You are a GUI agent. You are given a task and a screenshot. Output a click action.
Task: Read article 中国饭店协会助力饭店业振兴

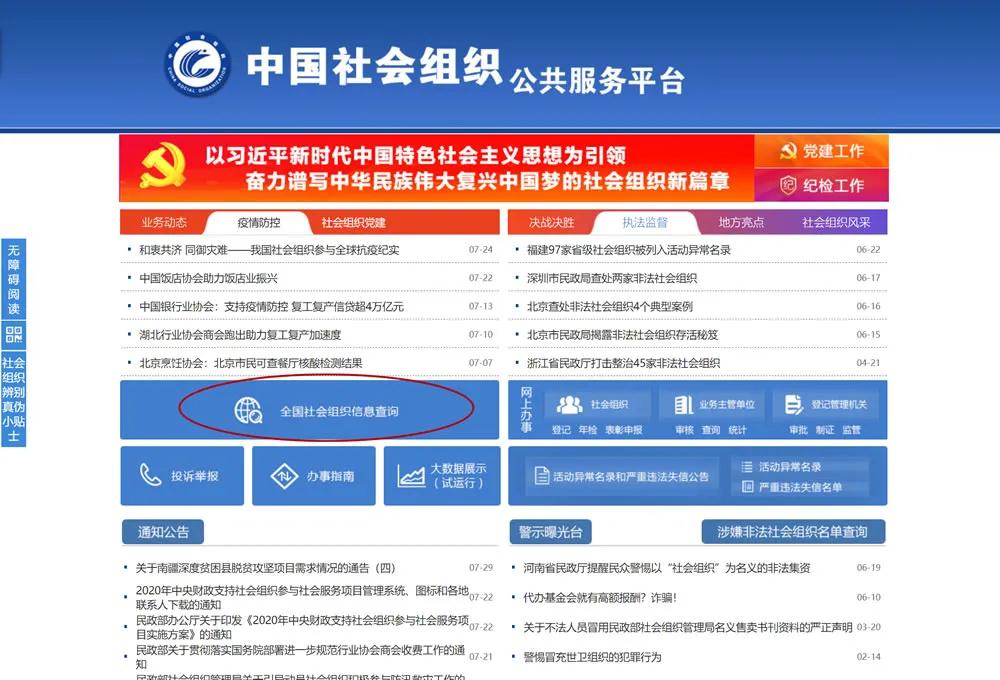point(208,278)
